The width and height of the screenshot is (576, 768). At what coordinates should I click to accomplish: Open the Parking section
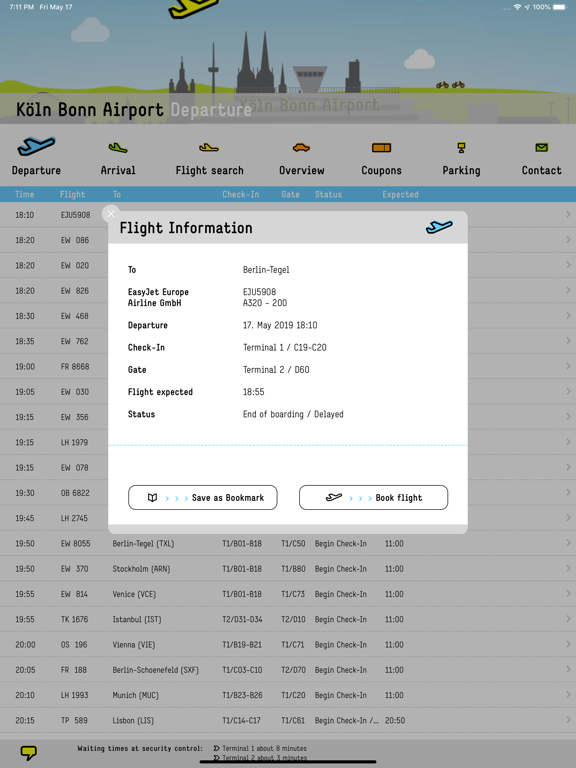tap(461, 170)
